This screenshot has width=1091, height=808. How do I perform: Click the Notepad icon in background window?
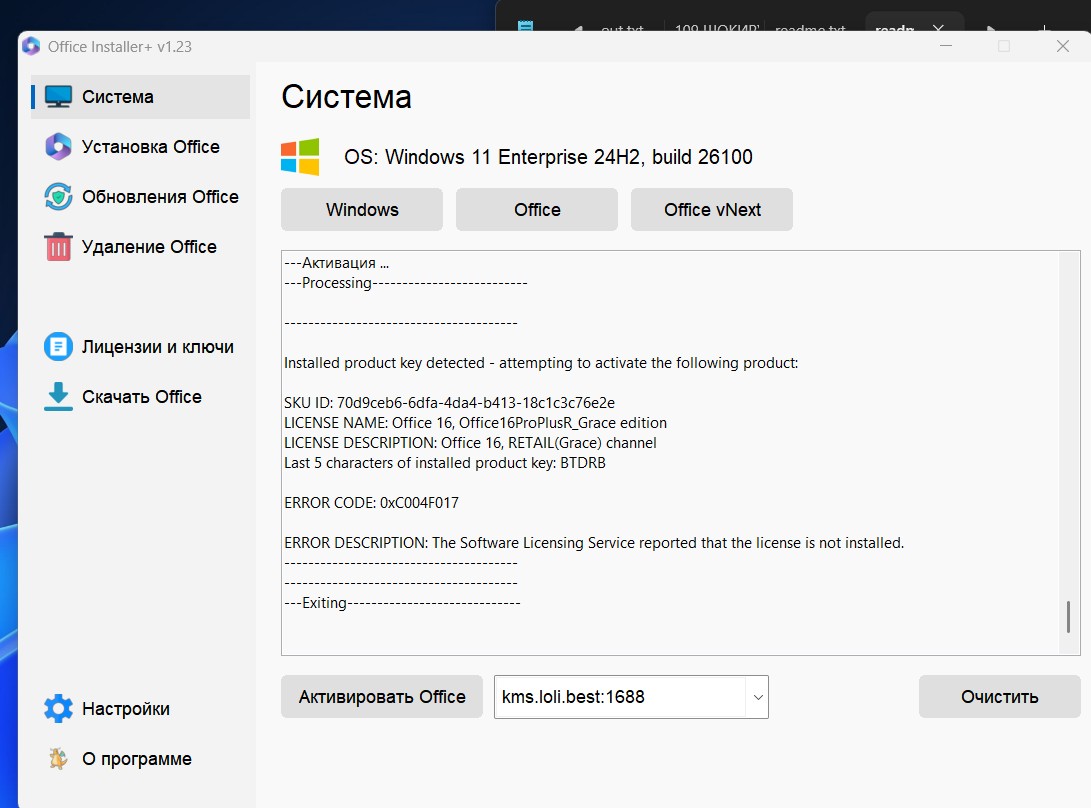[525, 29]
